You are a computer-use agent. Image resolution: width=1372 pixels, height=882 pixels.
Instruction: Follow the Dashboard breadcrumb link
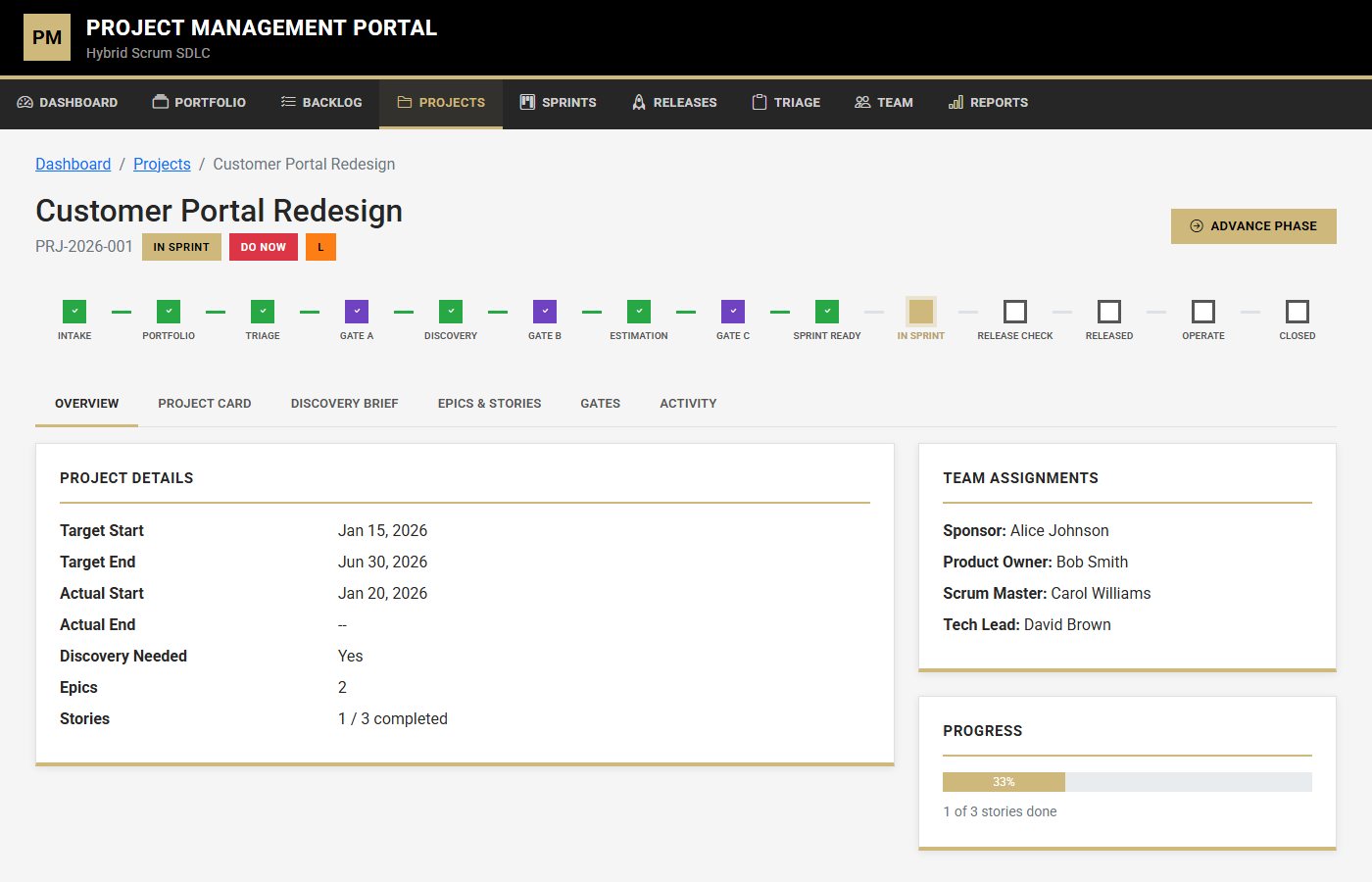tap(73, 164)
